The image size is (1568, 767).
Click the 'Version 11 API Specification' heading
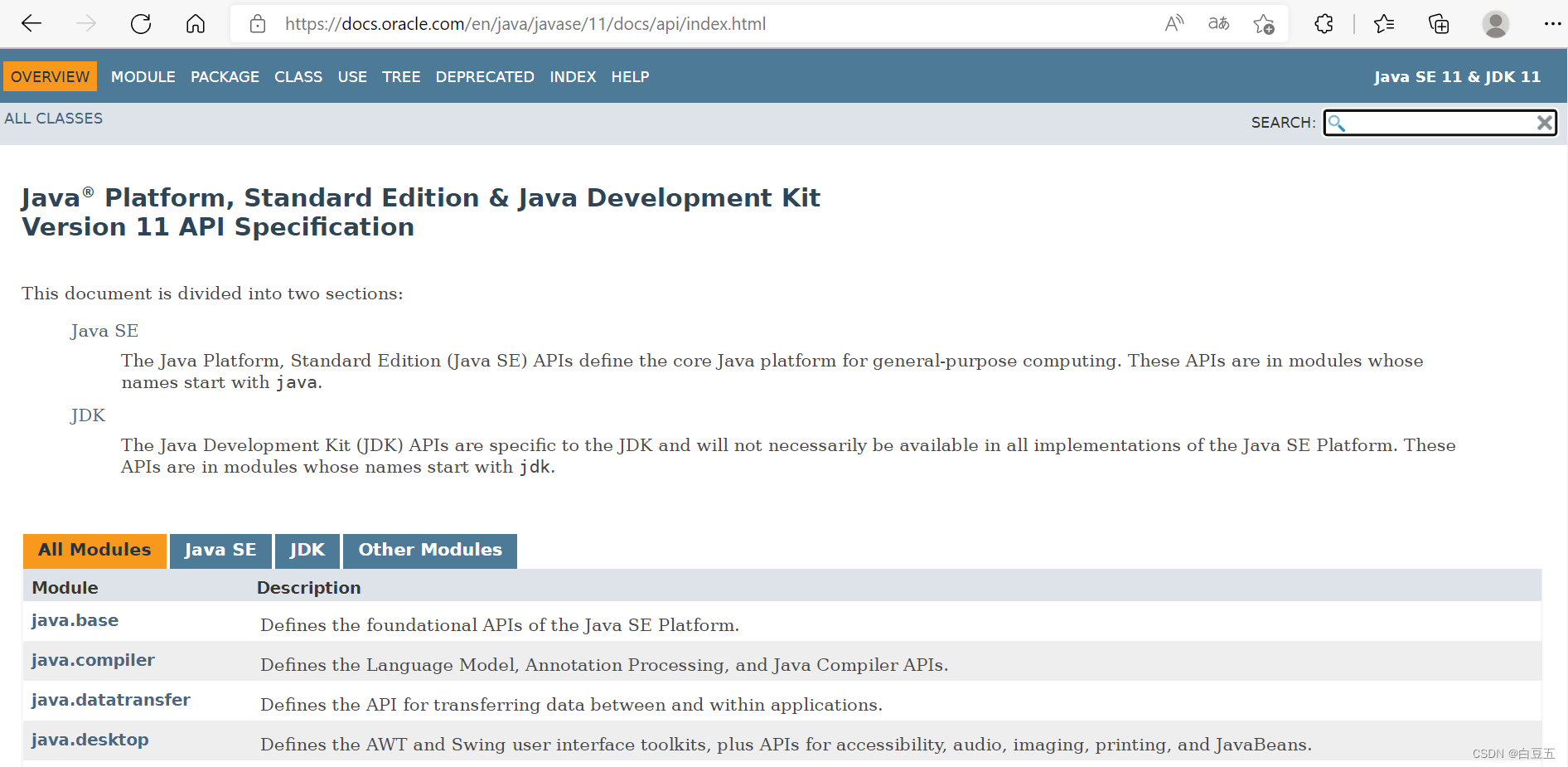(217, 227)
